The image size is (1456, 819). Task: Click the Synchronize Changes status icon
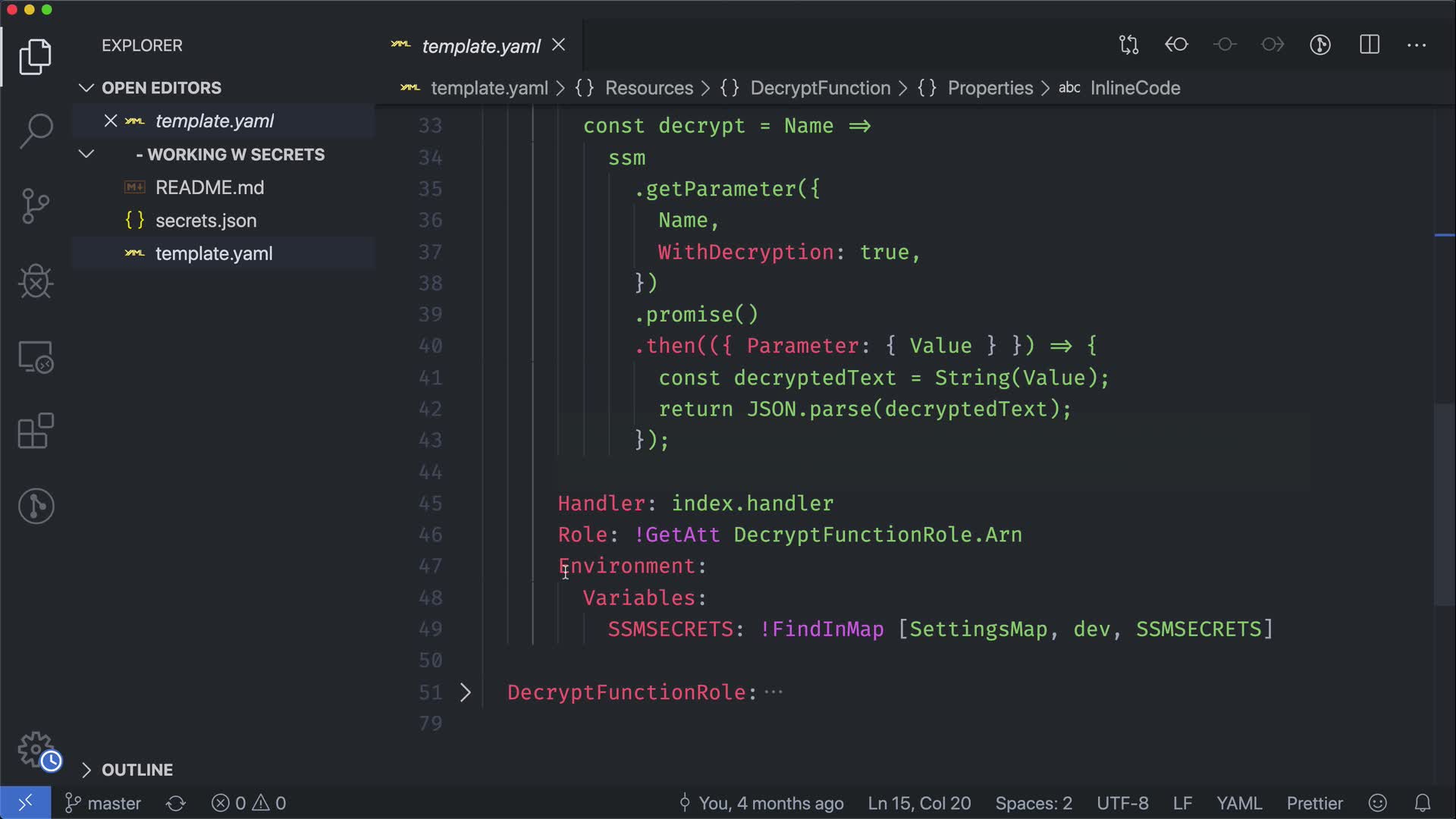click(176, 803)
